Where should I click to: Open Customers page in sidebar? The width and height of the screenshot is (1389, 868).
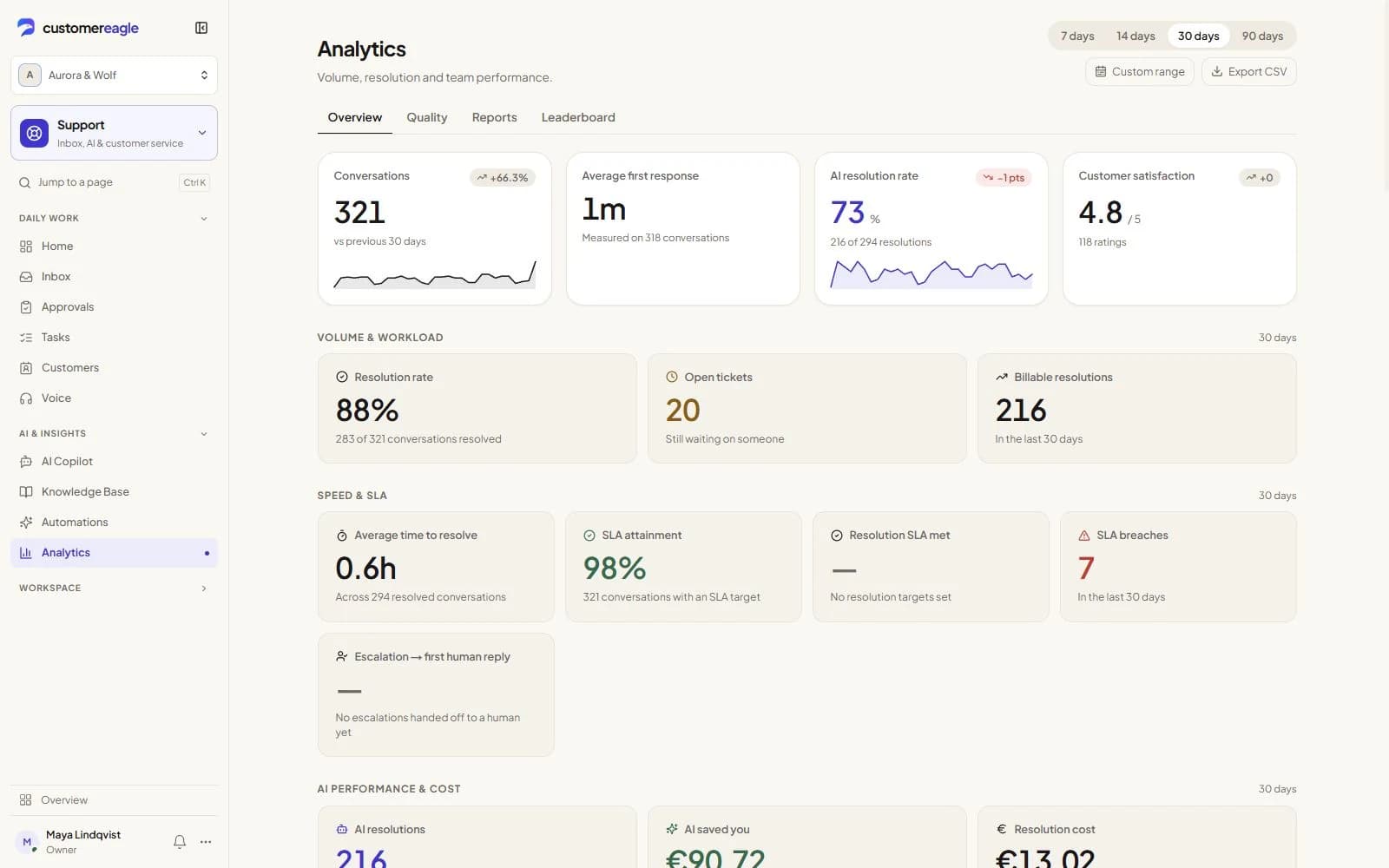tap(114, 368)
